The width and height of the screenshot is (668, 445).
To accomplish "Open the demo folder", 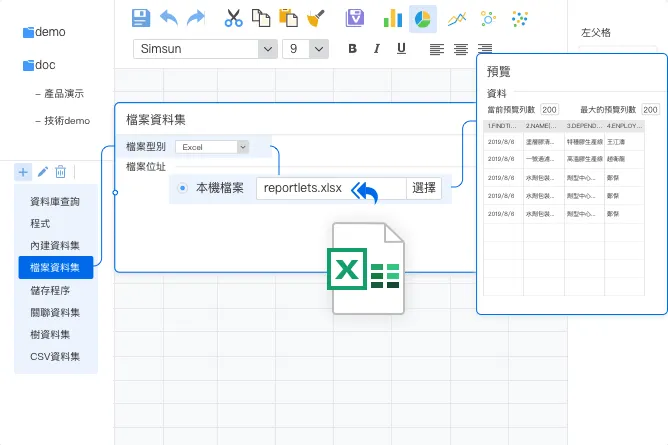I will (44, 32).
